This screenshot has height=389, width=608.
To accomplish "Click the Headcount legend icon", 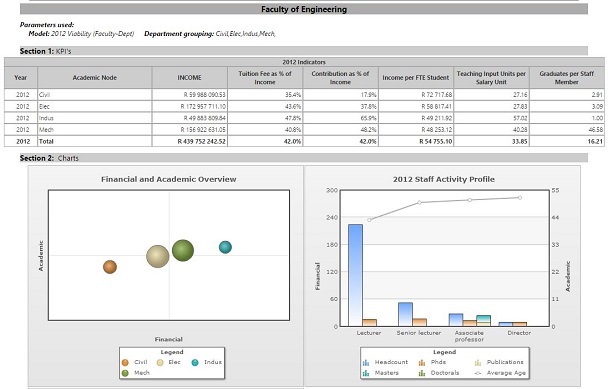I will (366, 363).
